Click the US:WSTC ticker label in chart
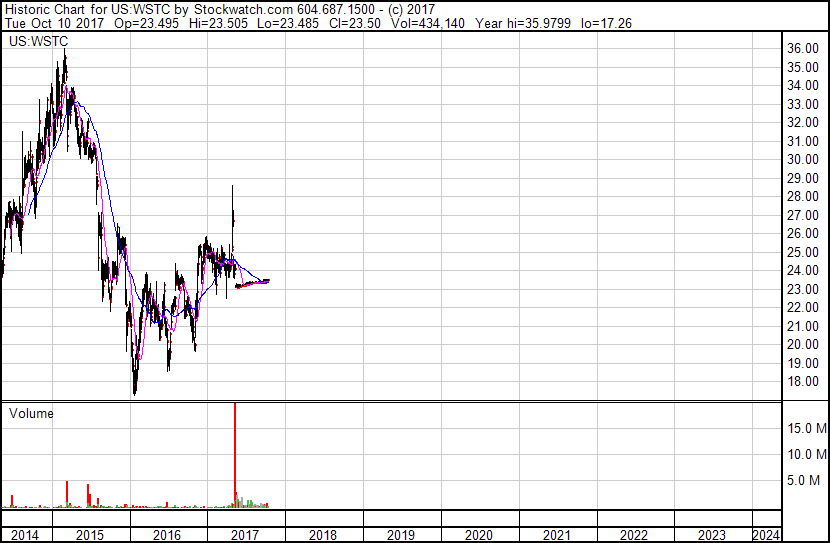This screenshot has height=543, width=830. point(39,41)
